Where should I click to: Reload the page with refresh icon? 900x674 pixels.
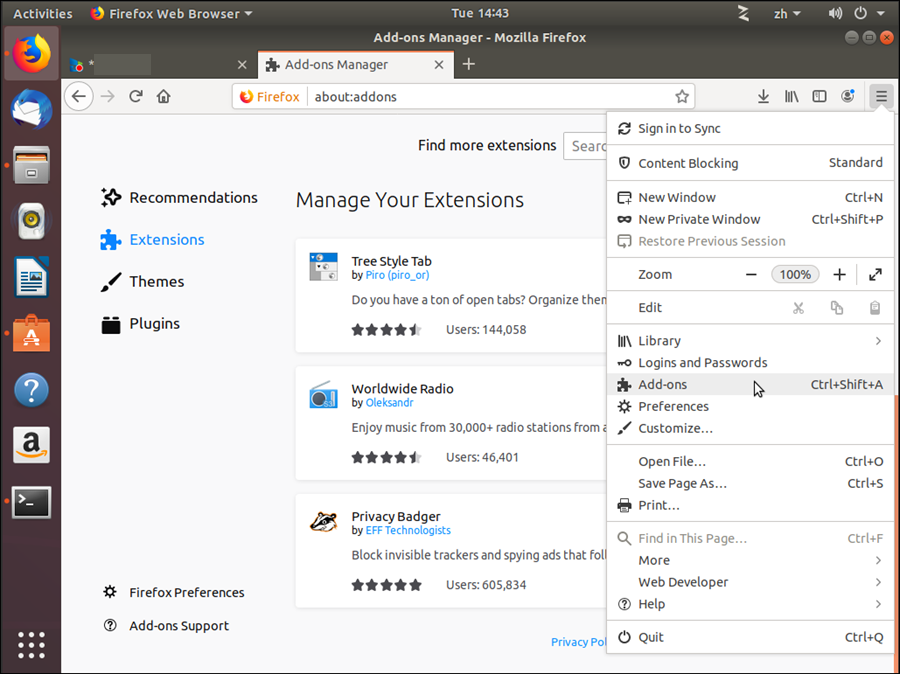point(135,97)
